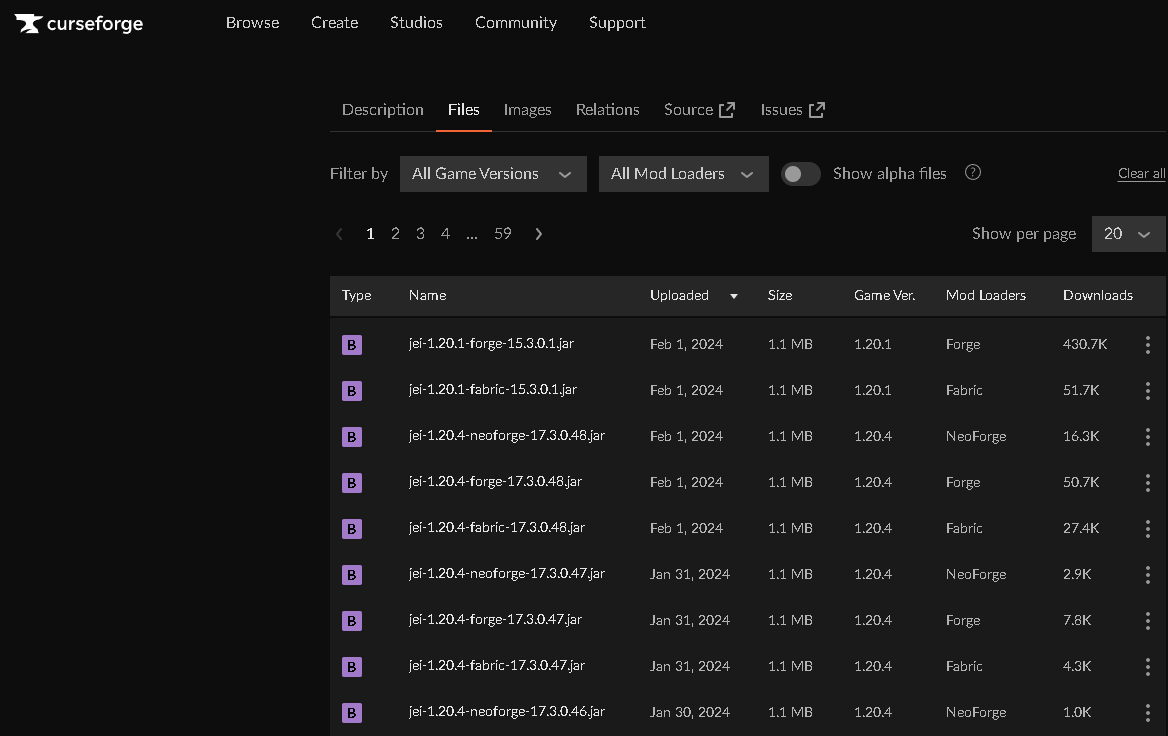Click the CurseForge anvil logo

[x=27, y=23]
